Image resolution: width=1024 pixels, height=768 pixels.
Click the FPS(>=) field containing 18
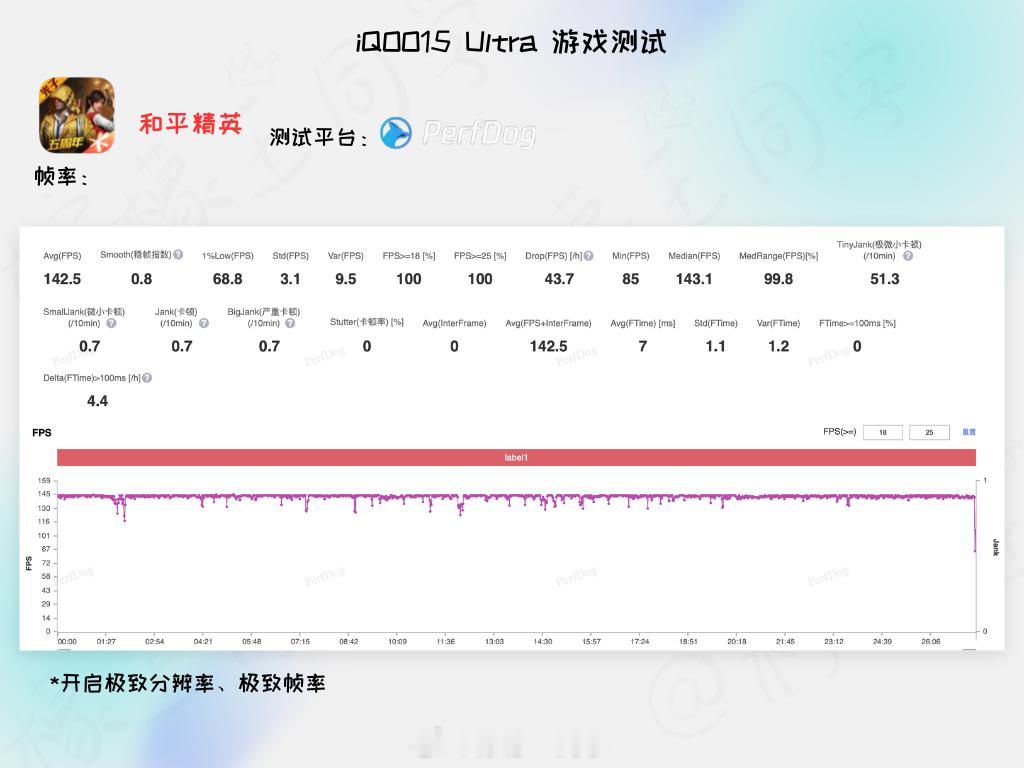click(882, 432)
